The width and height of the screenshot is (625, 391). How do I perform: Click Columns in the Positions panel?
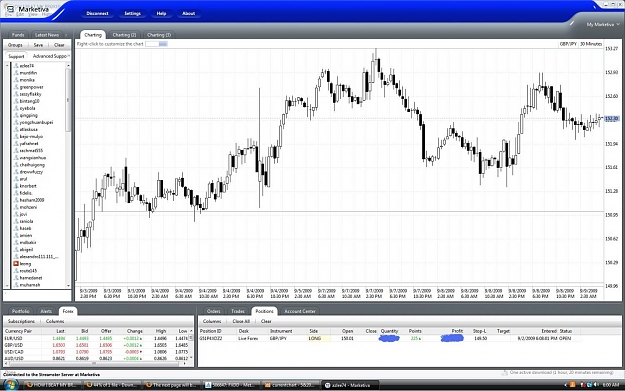212,321
